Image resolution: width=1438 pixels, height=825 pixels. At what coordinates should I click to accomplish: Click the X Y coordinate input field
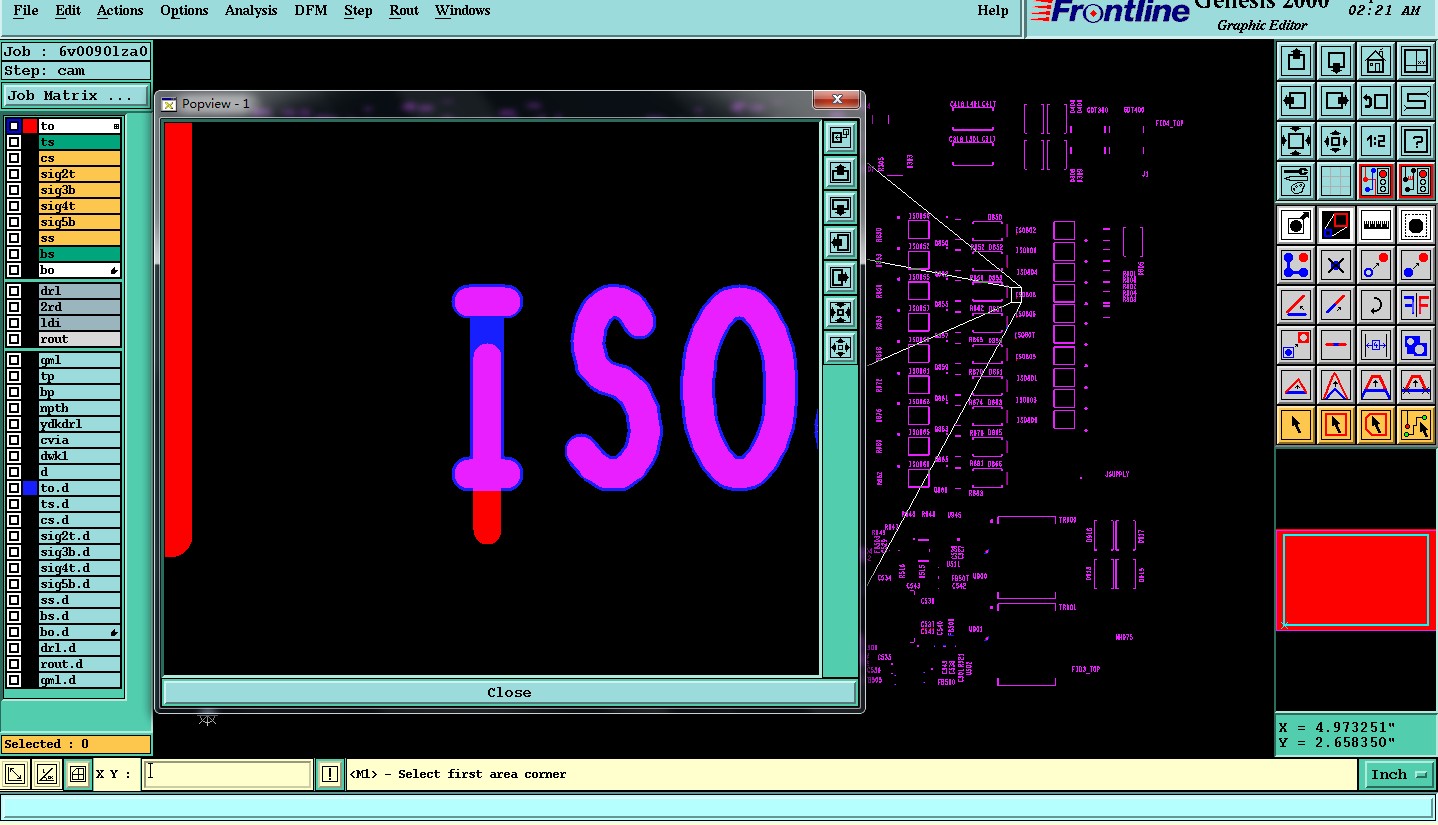coord(227,774)
